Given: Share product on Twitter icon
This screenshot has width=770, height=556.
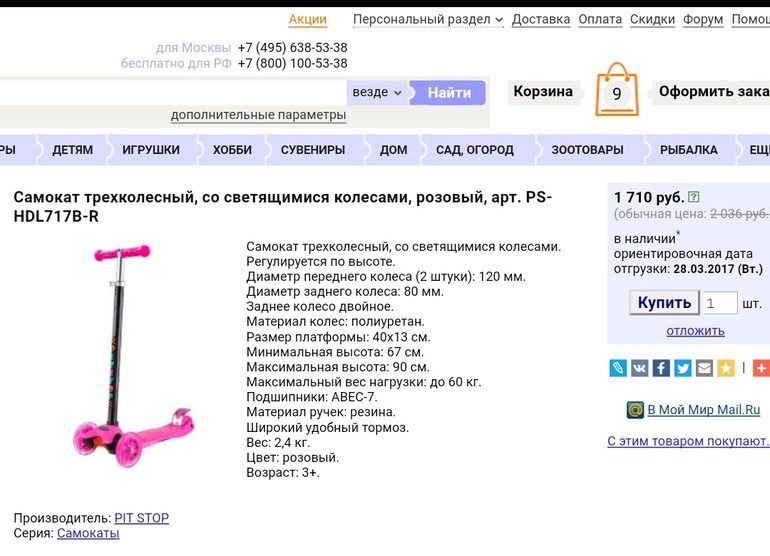Looking at the screenshot, I should 683,368.
